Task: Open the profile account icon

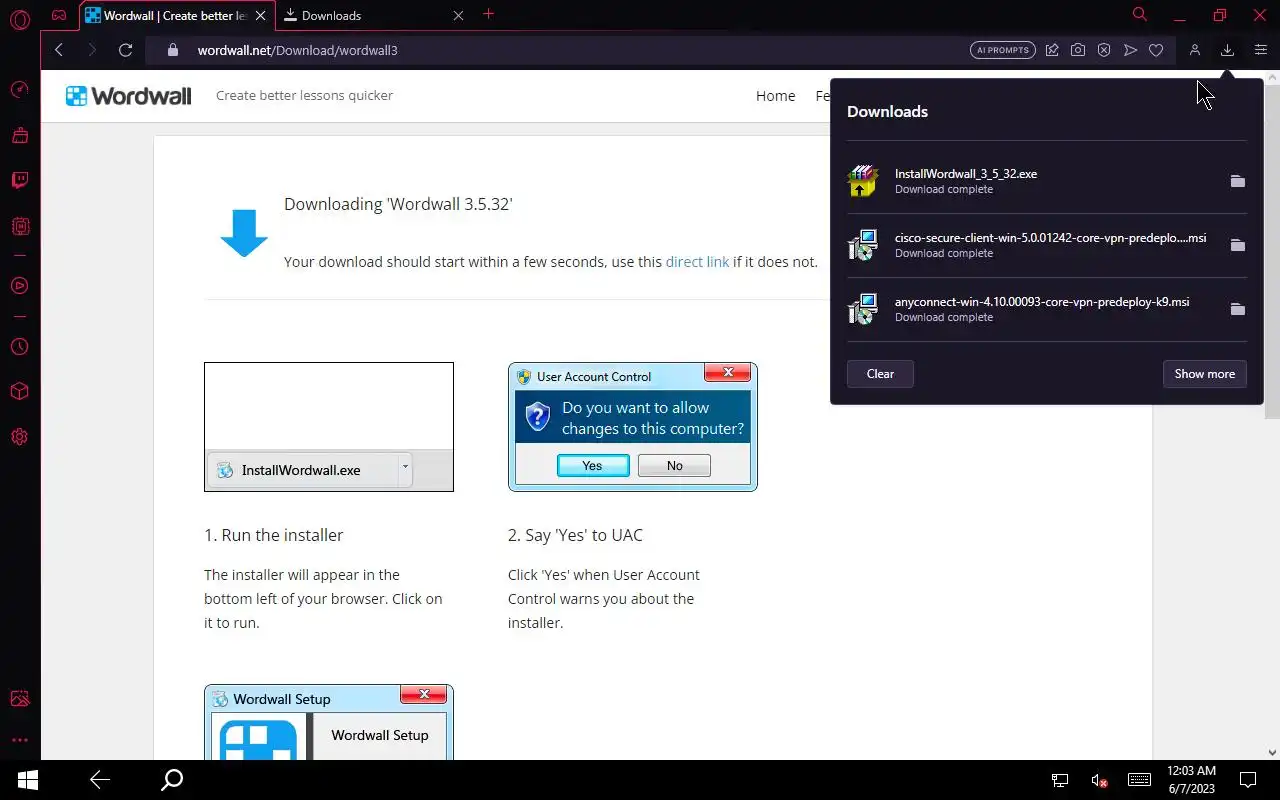Action: point(1194,50)
